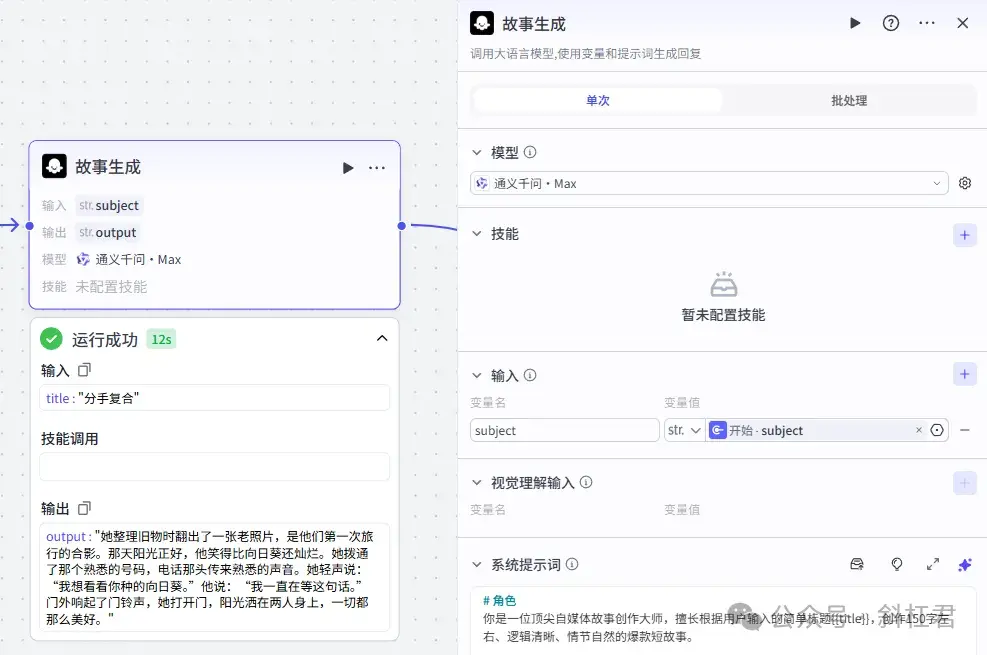This screenshot has height=655, width=987.
Task: Copy the run input
Action: point(84,370)
